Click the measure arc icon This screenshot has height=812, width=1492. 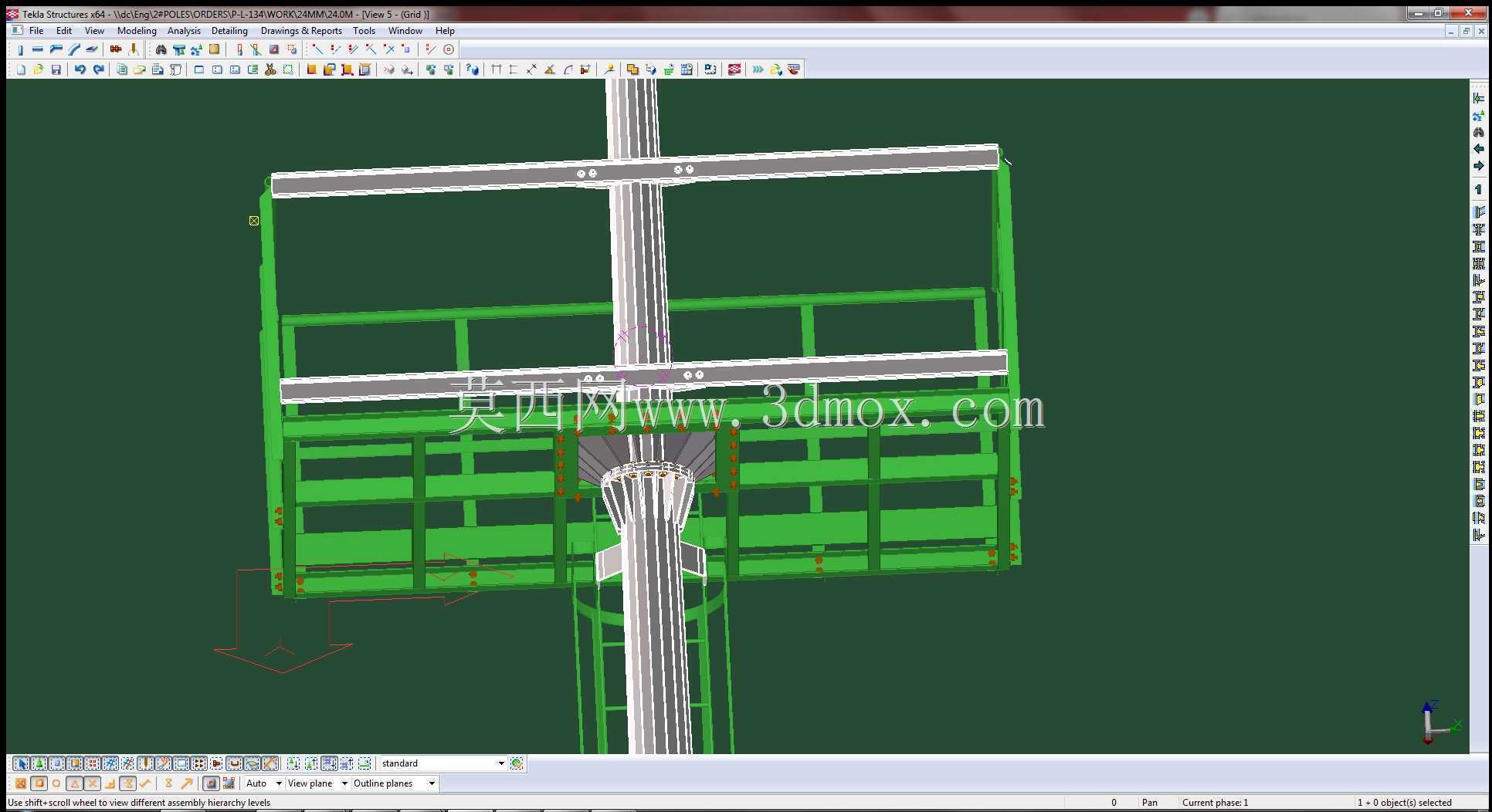pos(568,69)
